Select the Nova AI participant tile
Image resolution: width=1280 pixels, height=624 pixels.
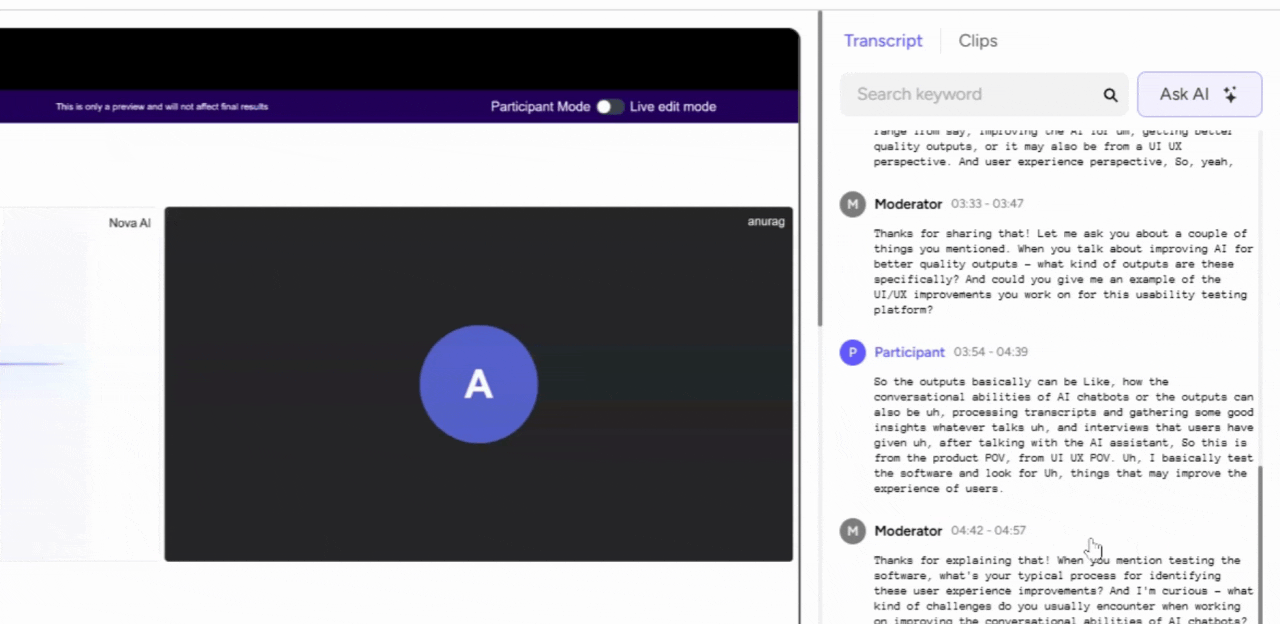[x=78, y=384]
